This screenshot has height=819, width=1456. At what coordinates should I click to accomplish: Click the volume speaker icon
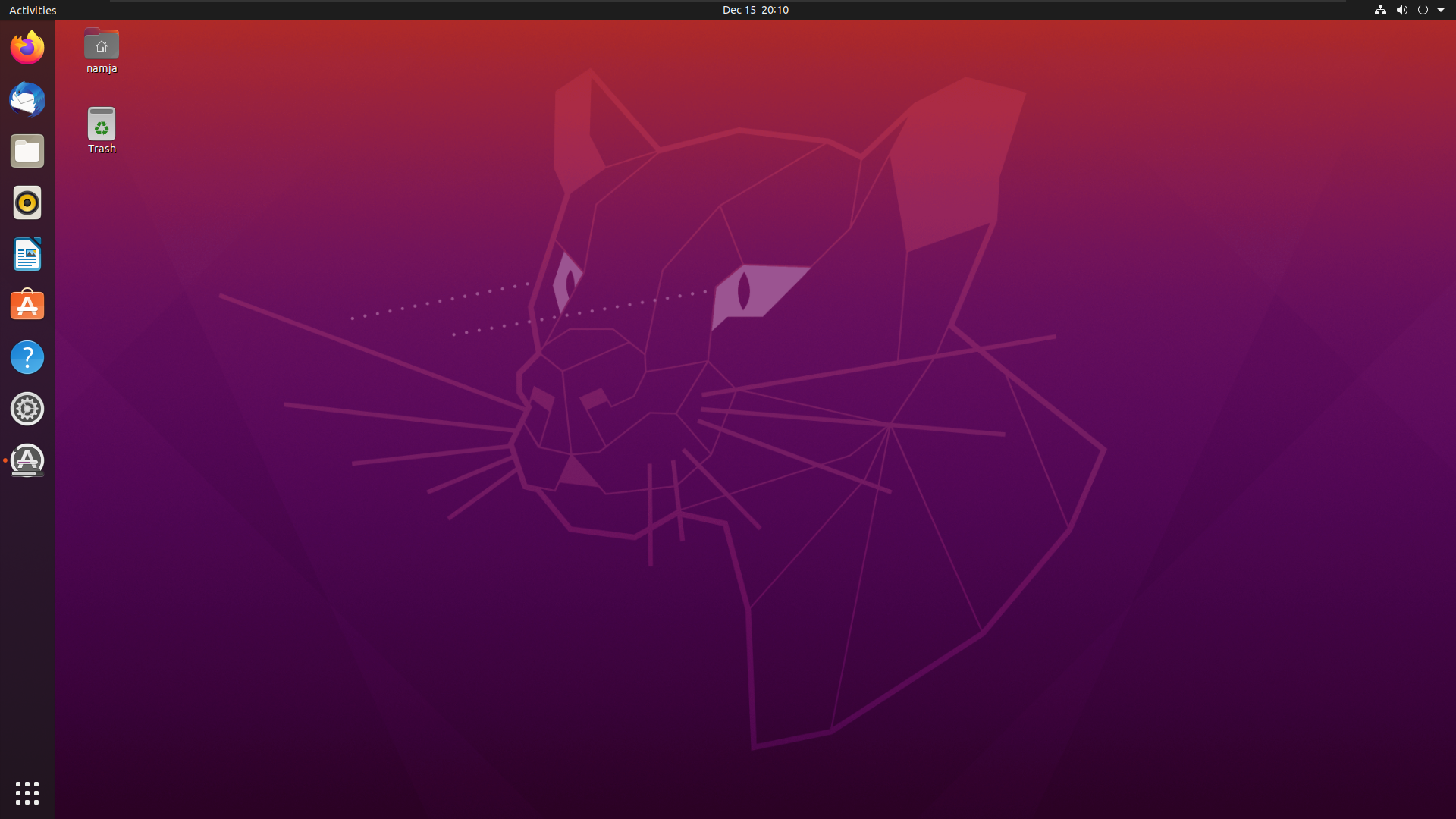click(x=1401, y=10)
